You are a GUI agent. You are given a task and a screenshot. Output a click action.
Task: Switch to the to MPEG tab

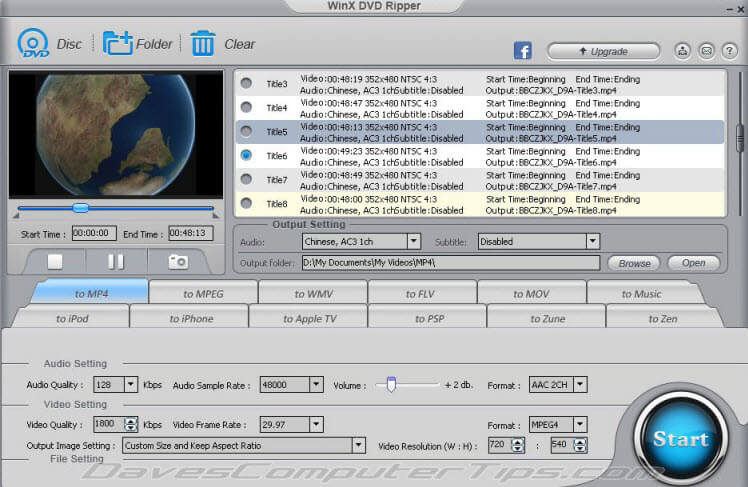(x=203, y=293)
